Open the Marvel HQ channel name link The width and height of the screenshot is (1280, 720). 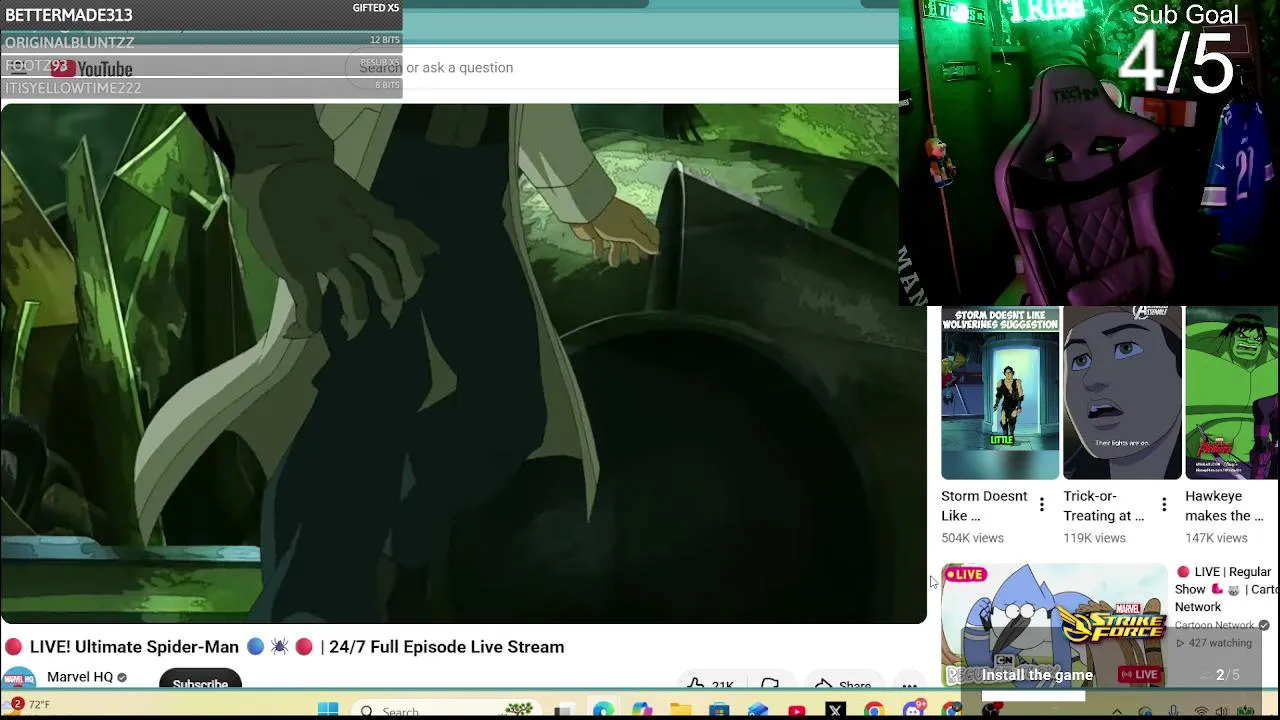tap(80, 677)
